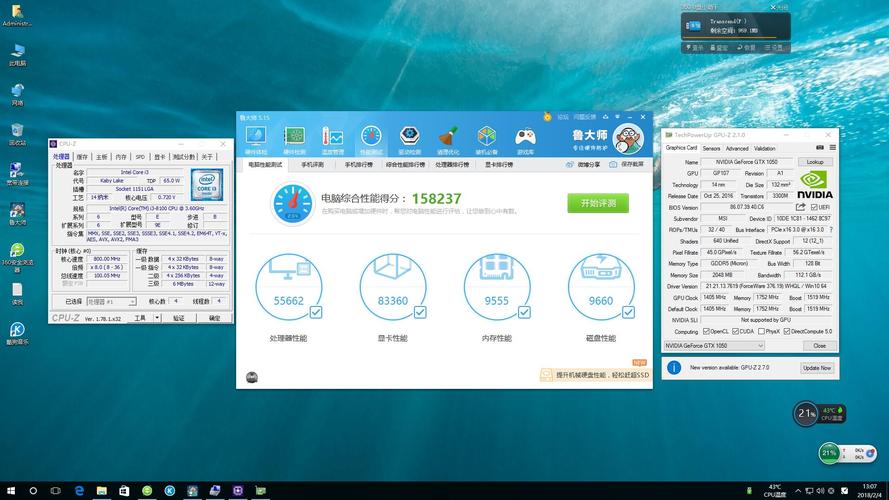889x500 pixels.
Task: Click the SSD upgrade promotion banner in Ludashi
Action: [595, 375]
